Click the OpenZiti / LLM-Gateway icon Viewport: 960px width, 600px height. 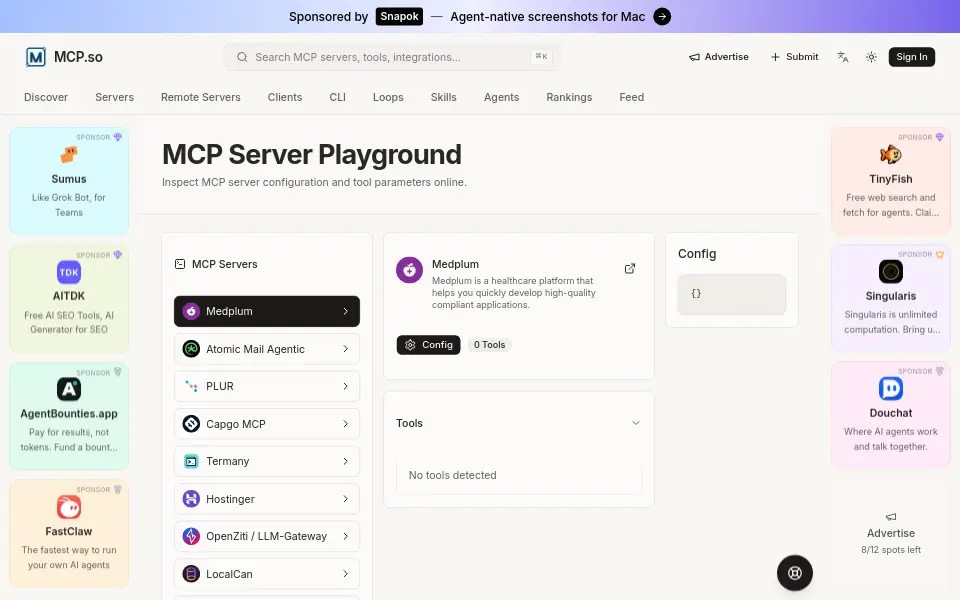point(191,536)
